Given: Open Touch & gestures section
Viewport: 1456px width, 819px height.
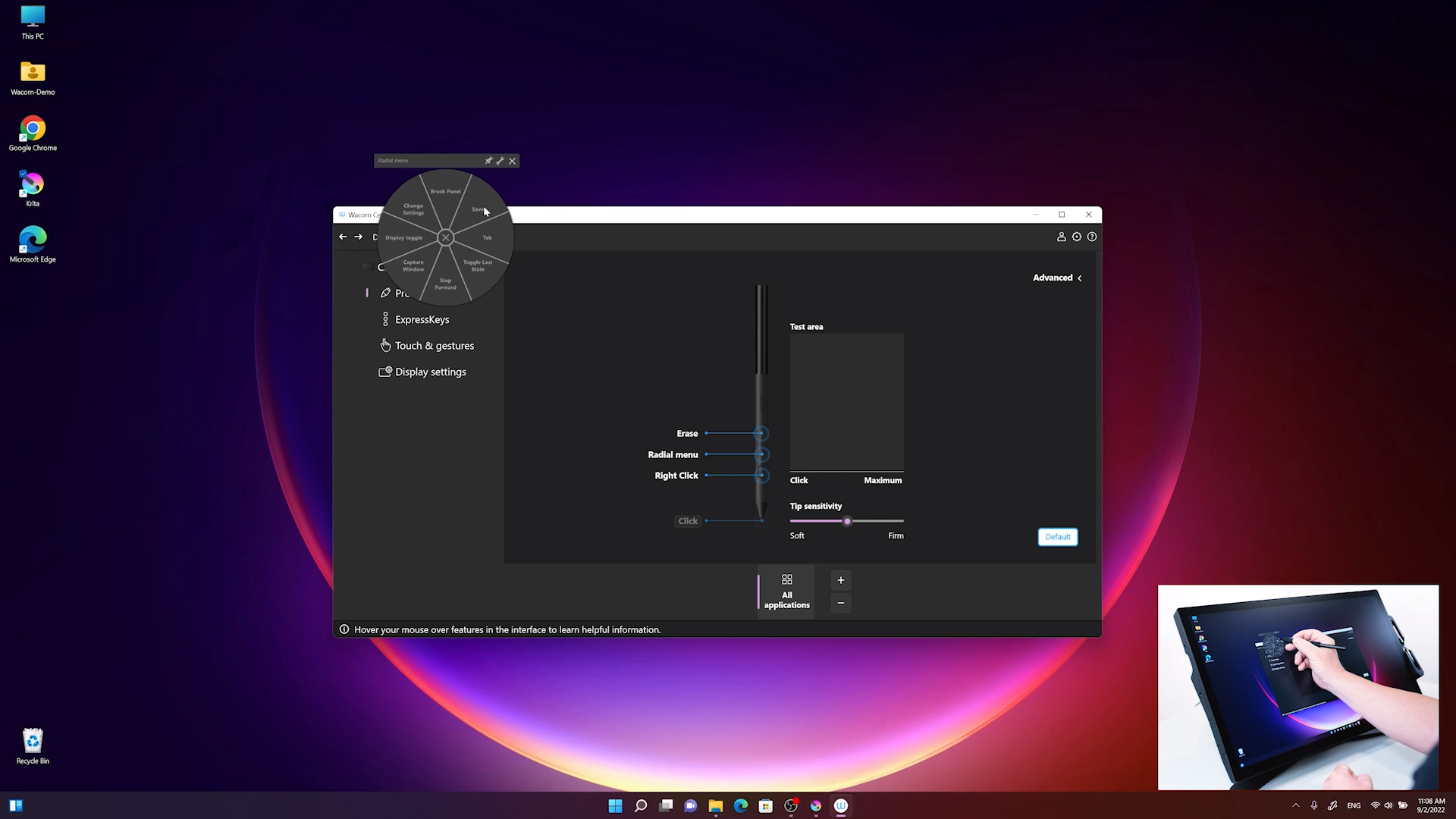Looking at the screenshot, I should click(434, 346).
